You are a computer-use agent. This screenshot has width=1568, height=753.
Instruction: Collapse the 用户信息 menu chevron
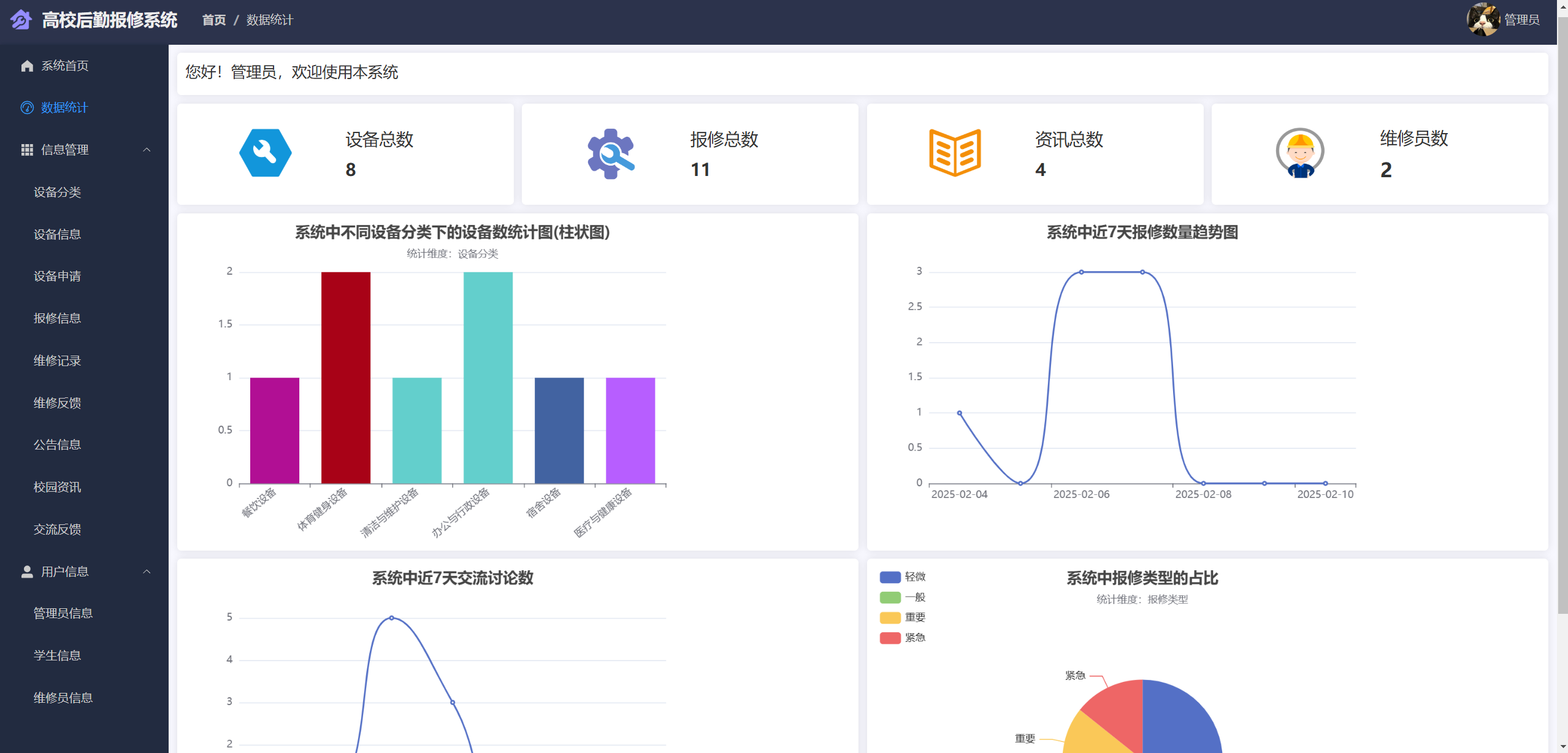coord(147,571)
